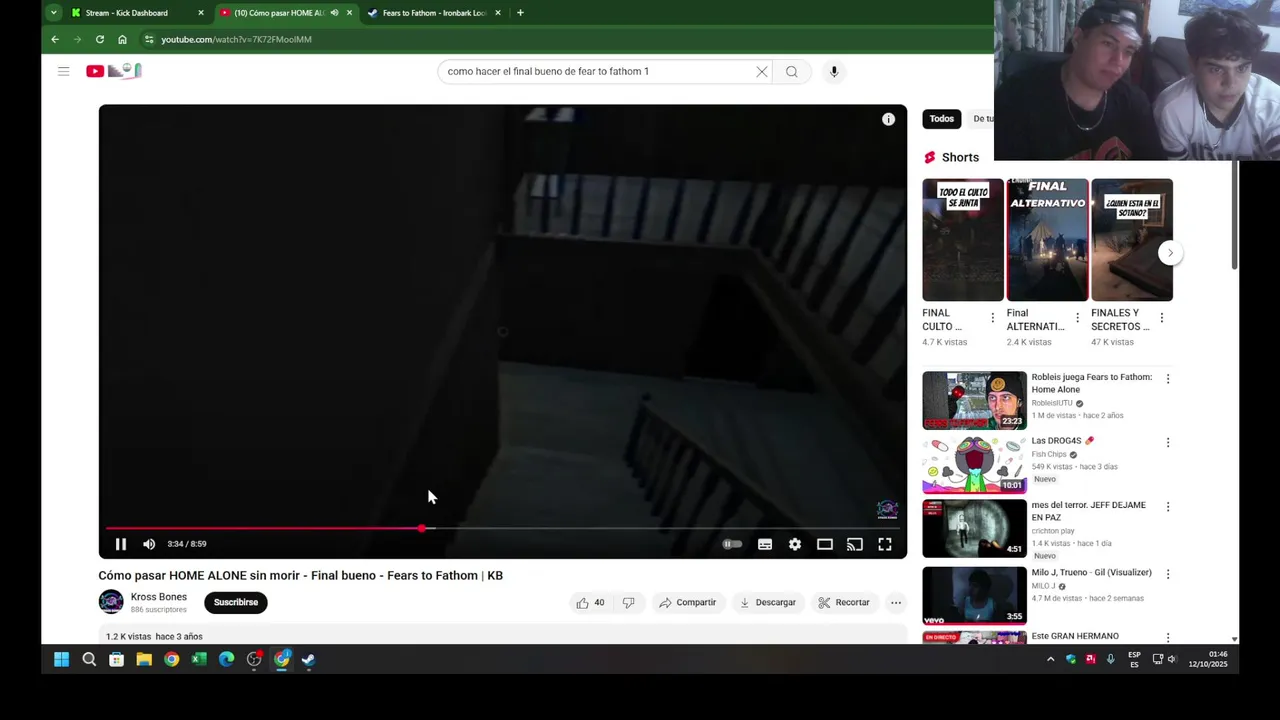The width and height of the screenshot is (1280, 720).
Task: Open Steam from the taskbar
Action: (x=309, y=659)
